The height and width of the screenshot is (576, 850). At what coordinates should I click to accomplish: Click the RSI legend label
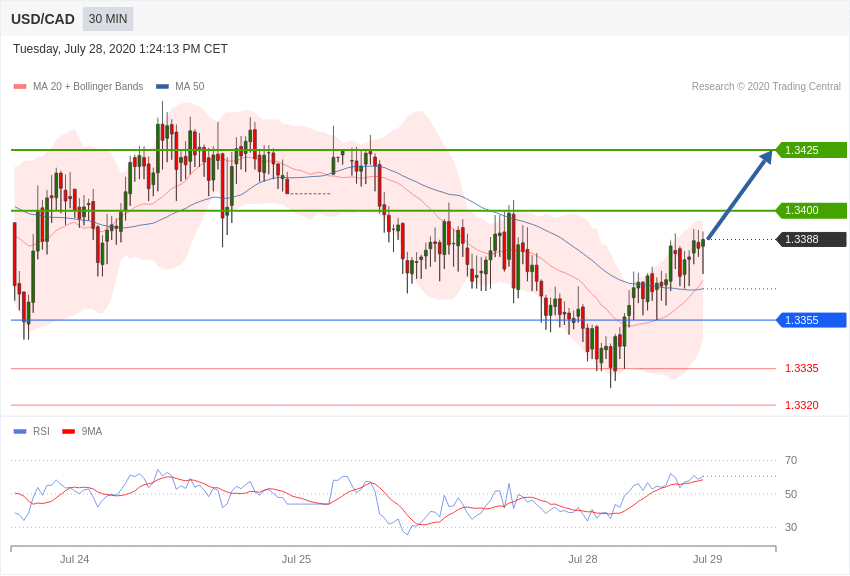pos(41,431)
